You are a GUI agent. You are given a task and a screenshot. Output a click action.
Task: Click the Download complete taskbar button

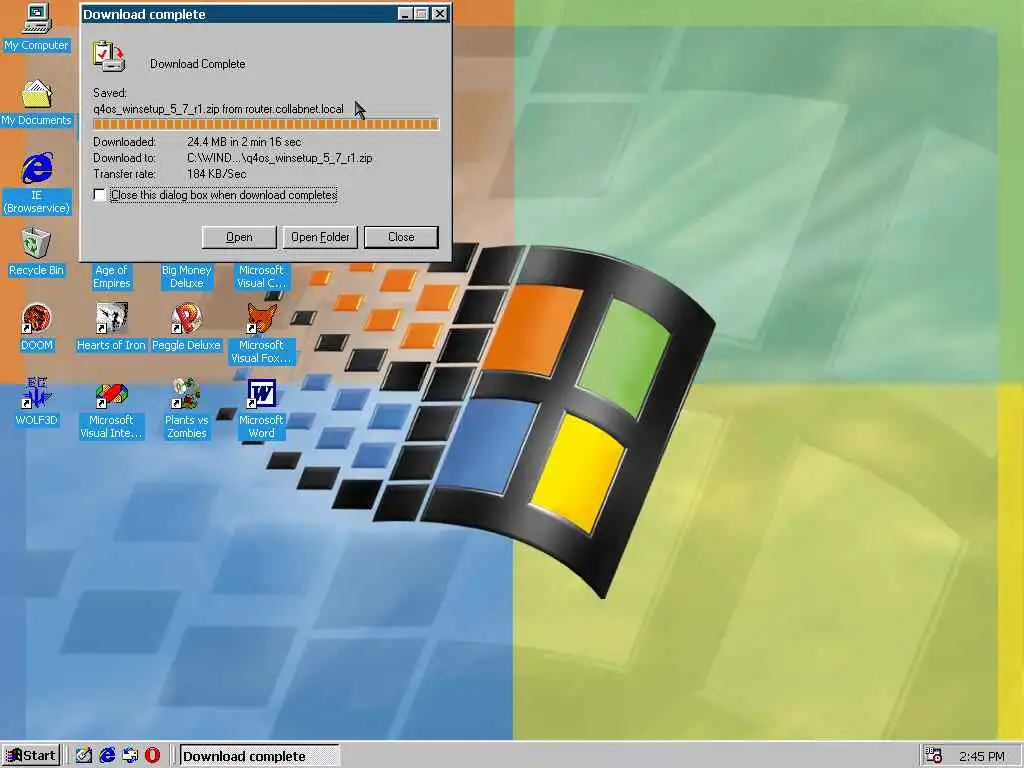tap(259, 756)
